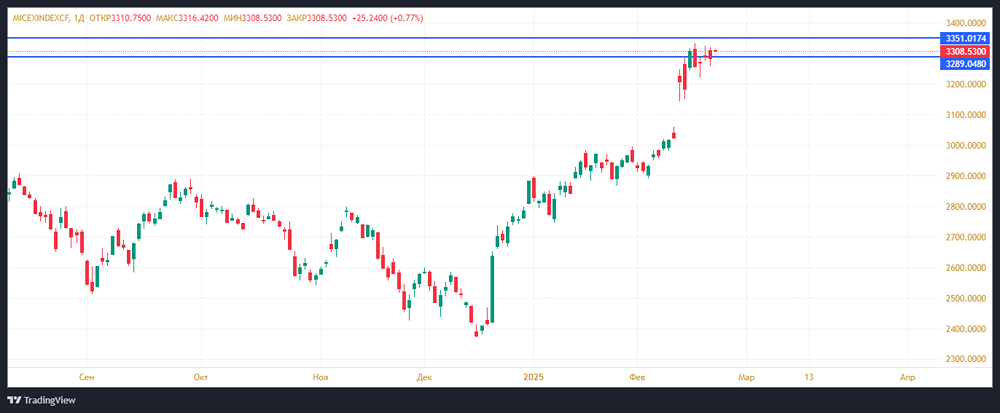Open the TradingView wordmark link

click(56, 399)
